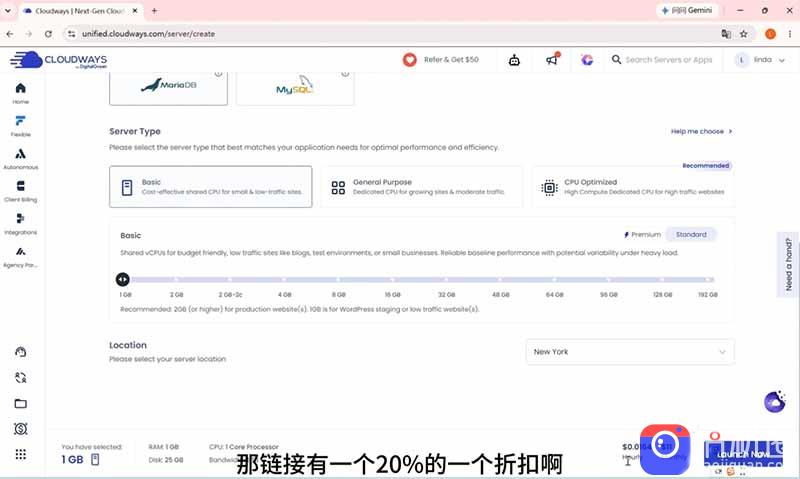Bookmark this page with the star icon

click(744, 34)
